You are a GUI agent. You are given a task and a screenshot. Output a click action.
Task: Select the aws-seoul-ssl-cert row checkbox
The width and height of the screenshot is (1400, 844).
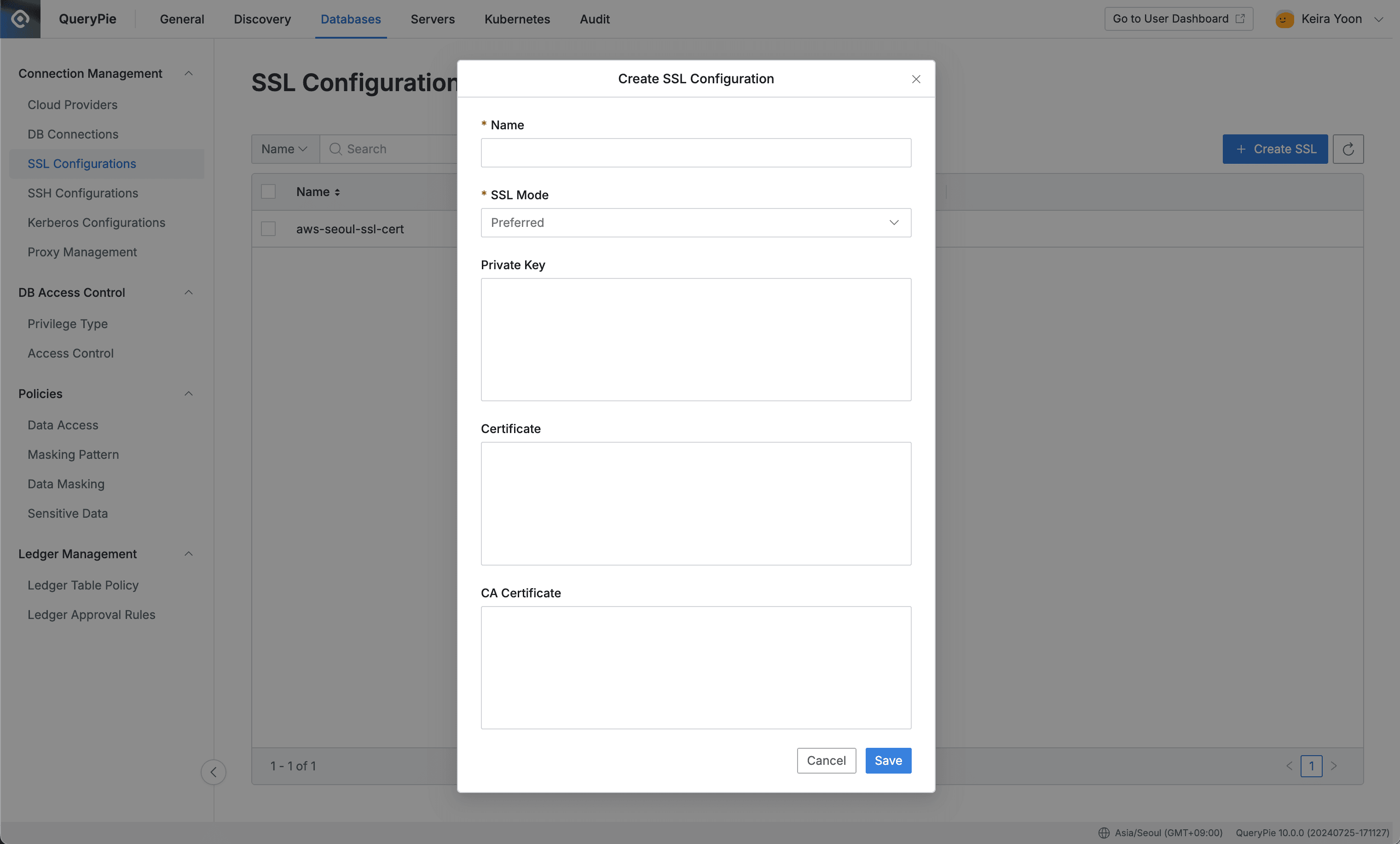coord(267,229)
